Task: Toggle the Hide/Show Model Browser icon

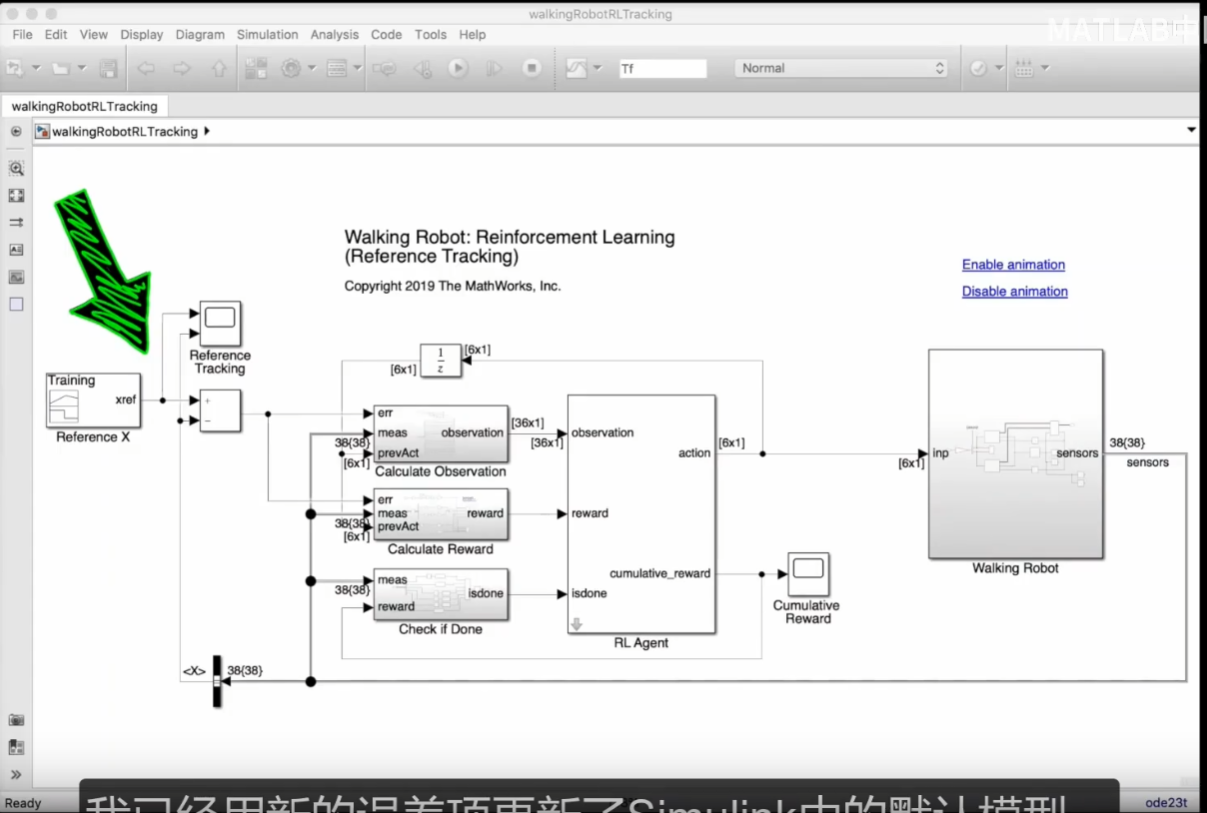Action: click(x=16, y=131)
